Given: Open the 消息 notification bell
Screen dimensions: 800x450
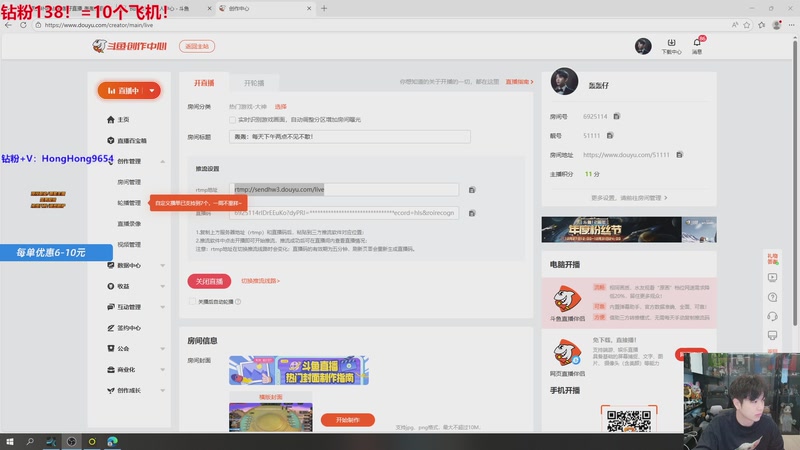Looking at the screenshot, I should (x=697, y=45).
